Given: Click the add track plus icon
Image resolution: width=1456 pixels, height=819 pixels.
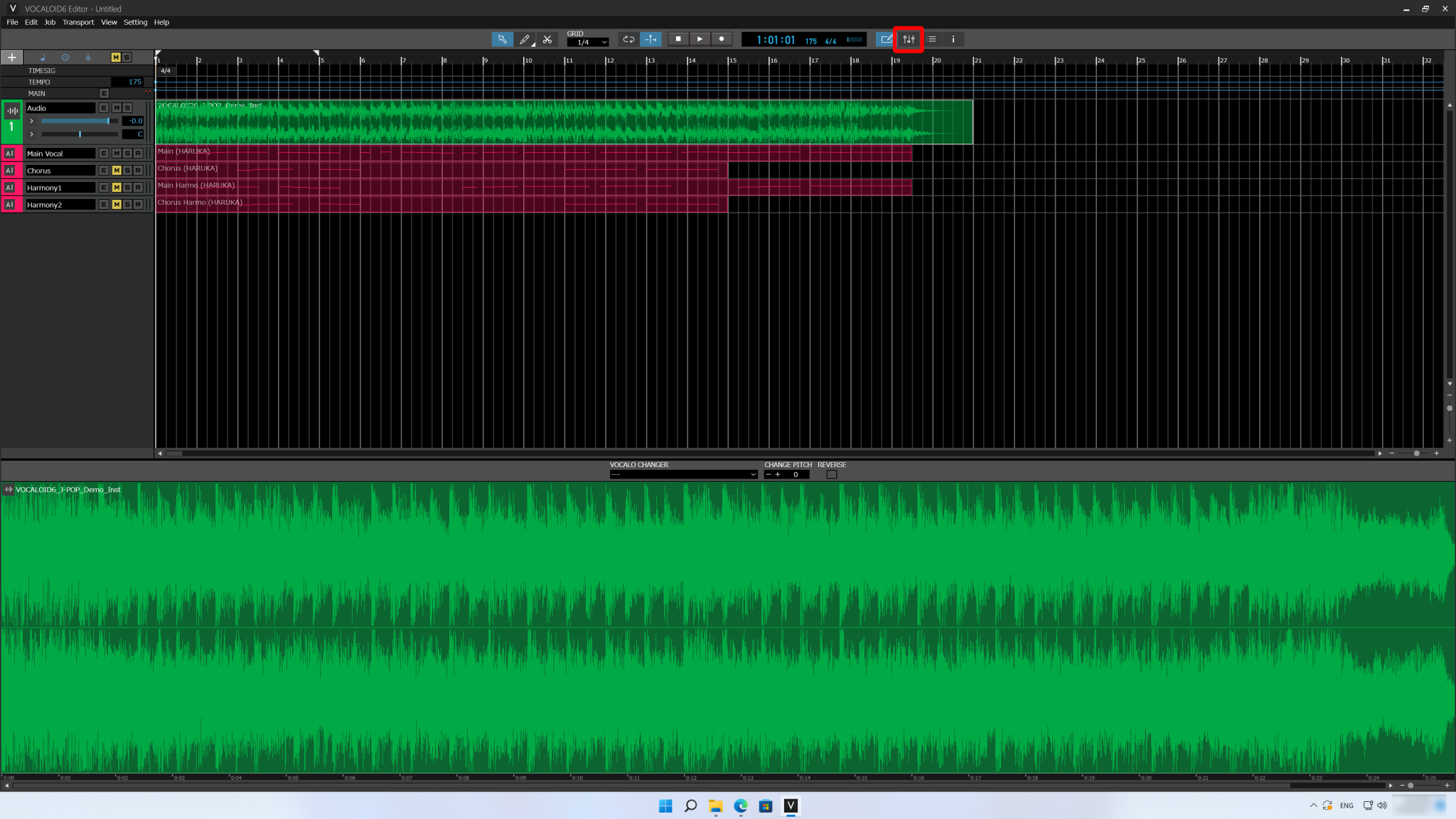Looking at the screenshot, I should 11,57.
